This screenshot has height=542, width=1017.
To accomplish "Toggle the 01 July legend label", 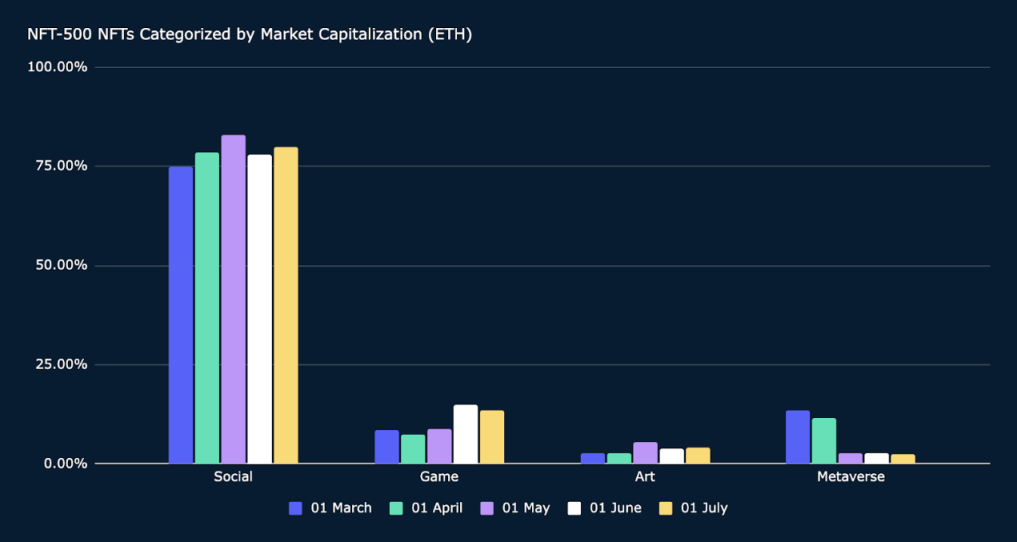I will 704,508.
